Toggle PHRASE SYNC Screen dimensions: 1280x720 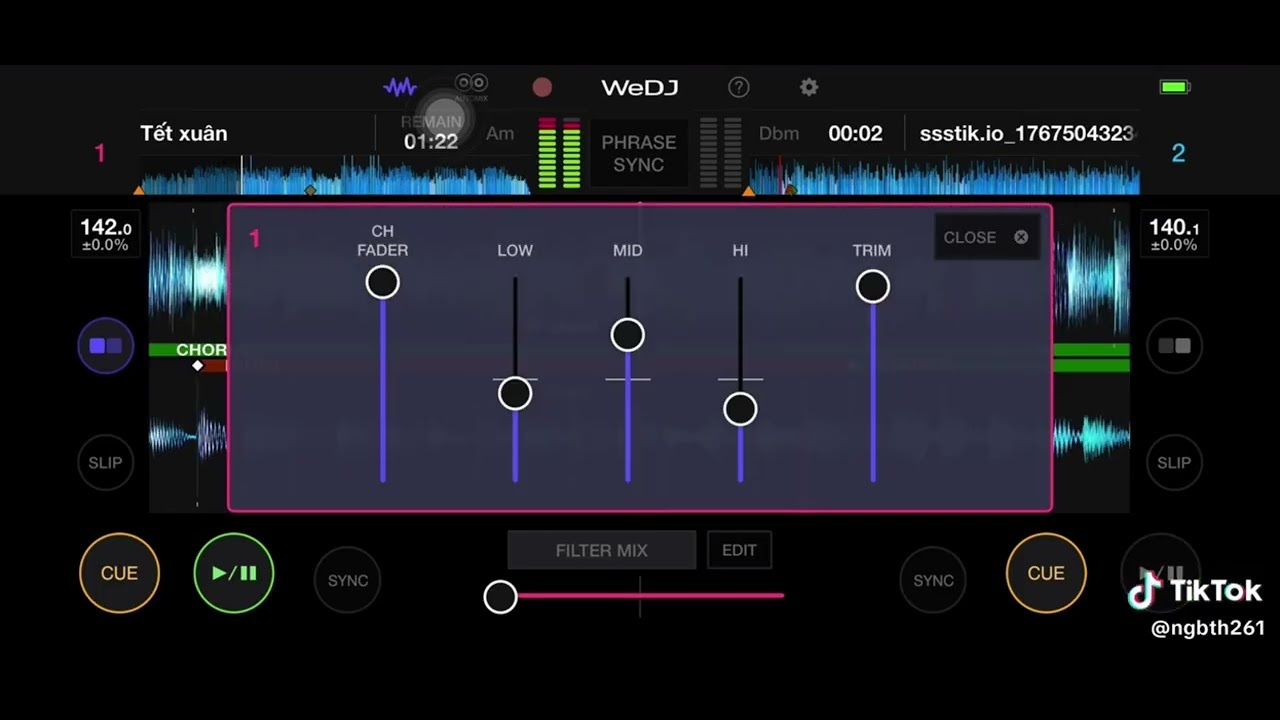[639, 153]
